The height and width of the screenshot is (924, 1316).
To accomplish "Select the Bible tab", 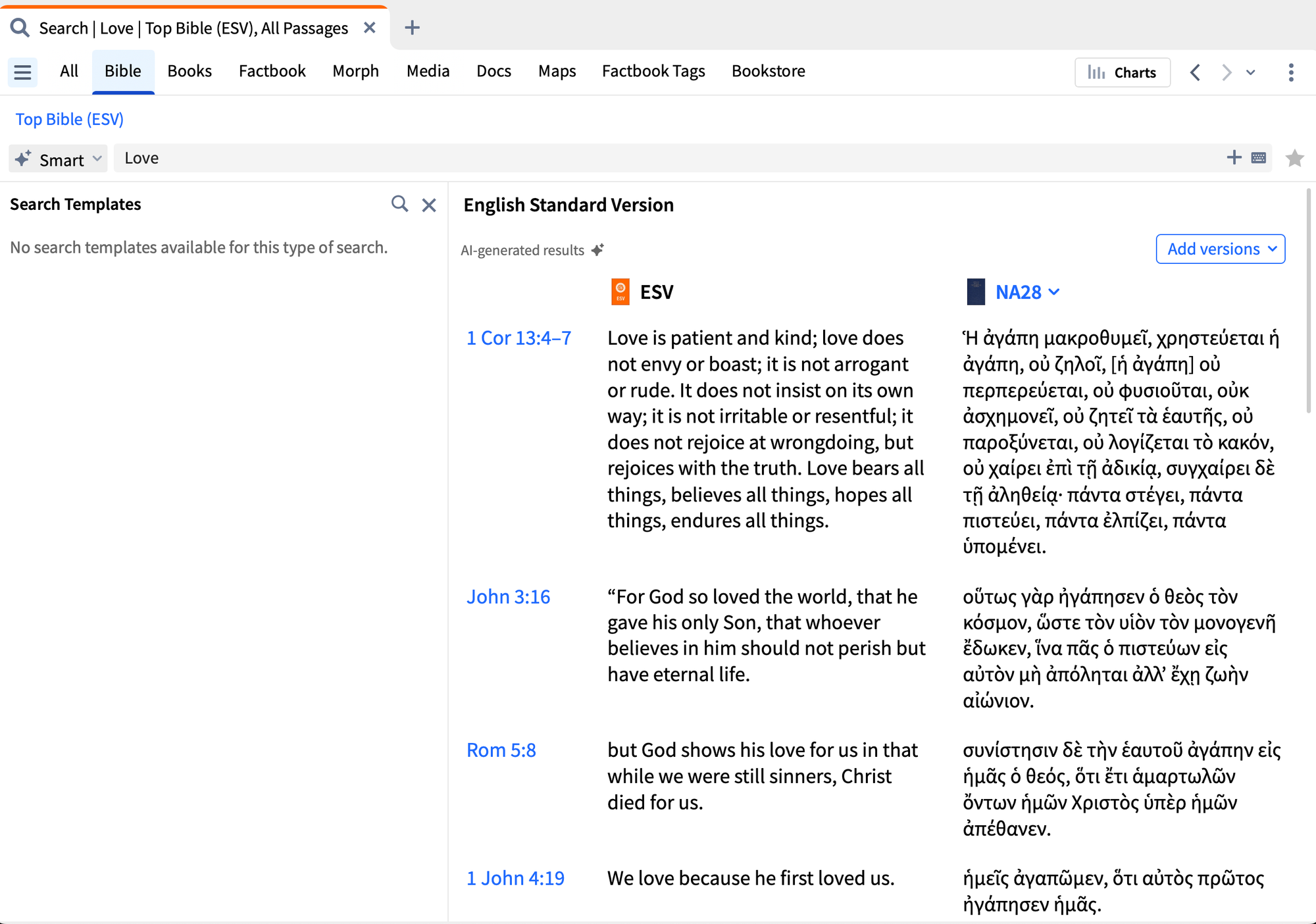I will 123,71.
